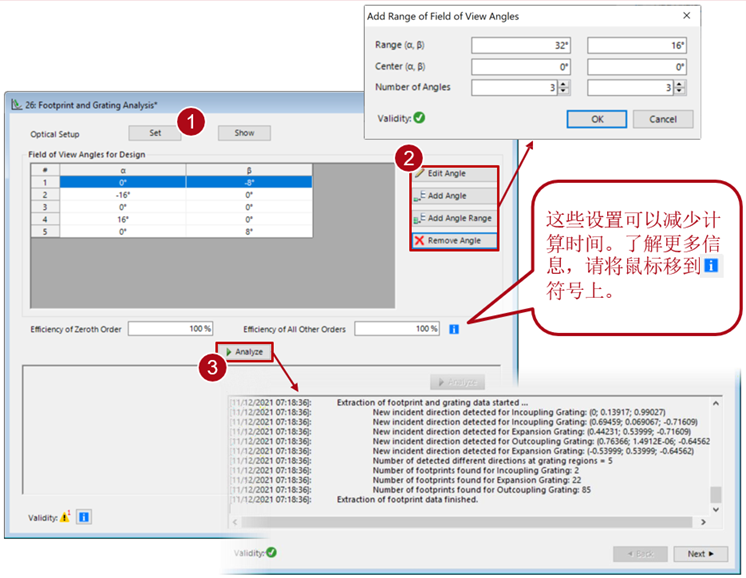746x578 pixels.
Task: Select the -16° alpha cell in row 2
Action: 123,195
